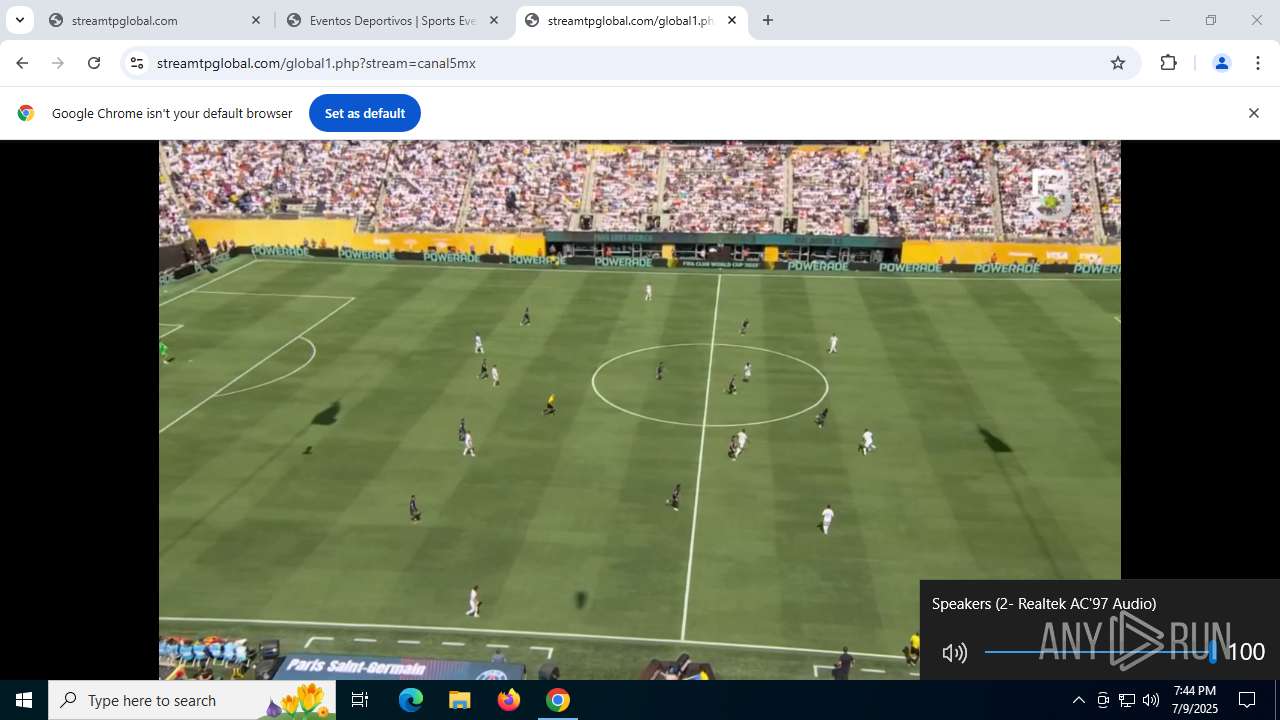View site information icon in address bar
Viewport: 1280px width, 720px height.
[137, 63]
